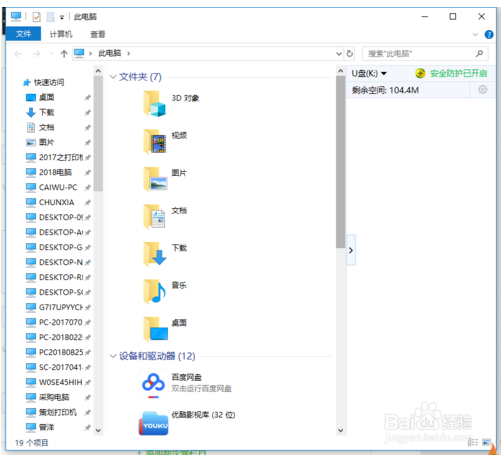This screenshot has height=462, width=504.
Task: Open the U盘(K:) drive dropdown
Action: (384, 73)
